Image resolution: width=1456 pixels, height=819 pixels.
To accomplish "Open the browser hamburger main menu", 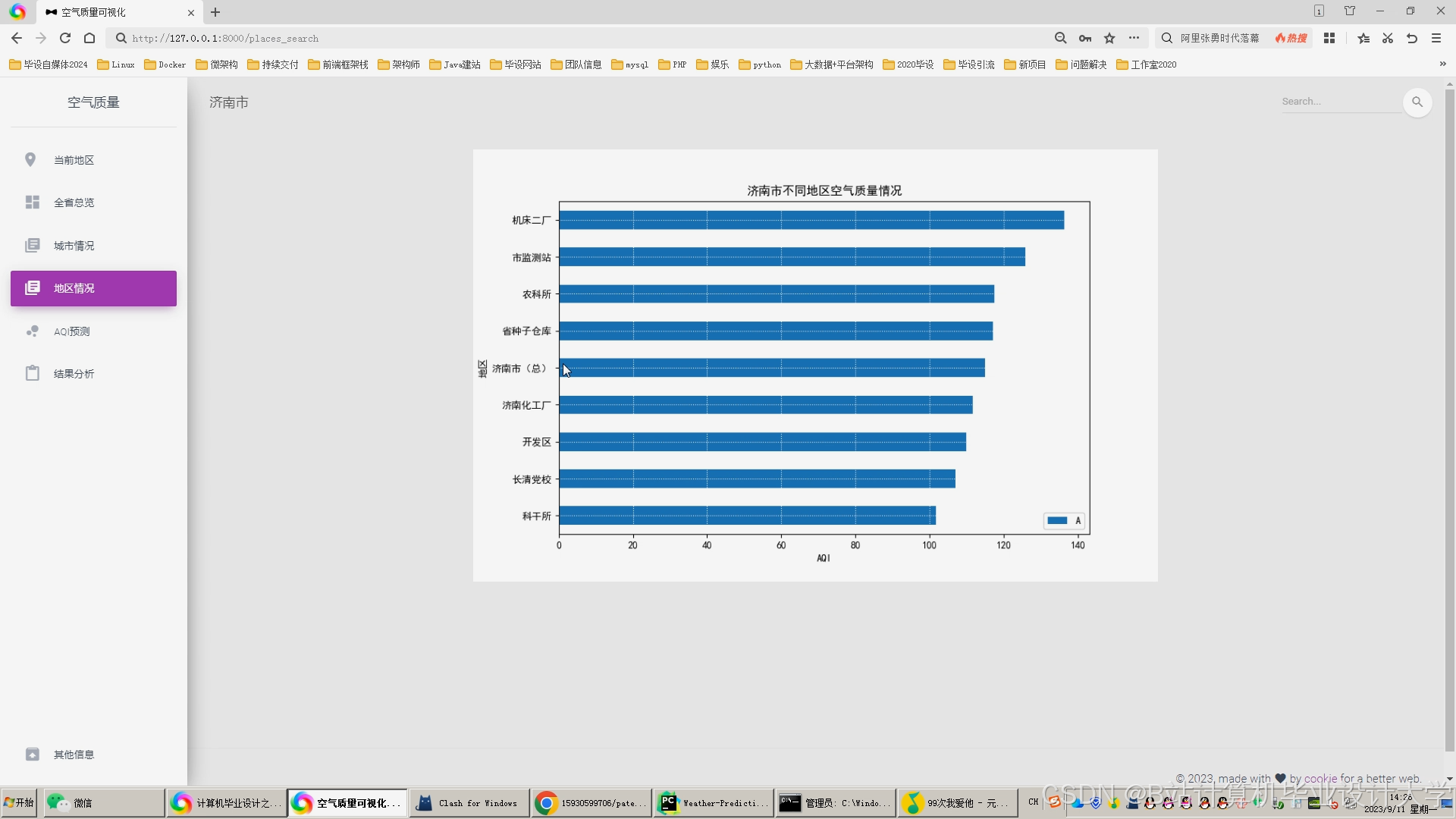I will tap(1436, 38).
